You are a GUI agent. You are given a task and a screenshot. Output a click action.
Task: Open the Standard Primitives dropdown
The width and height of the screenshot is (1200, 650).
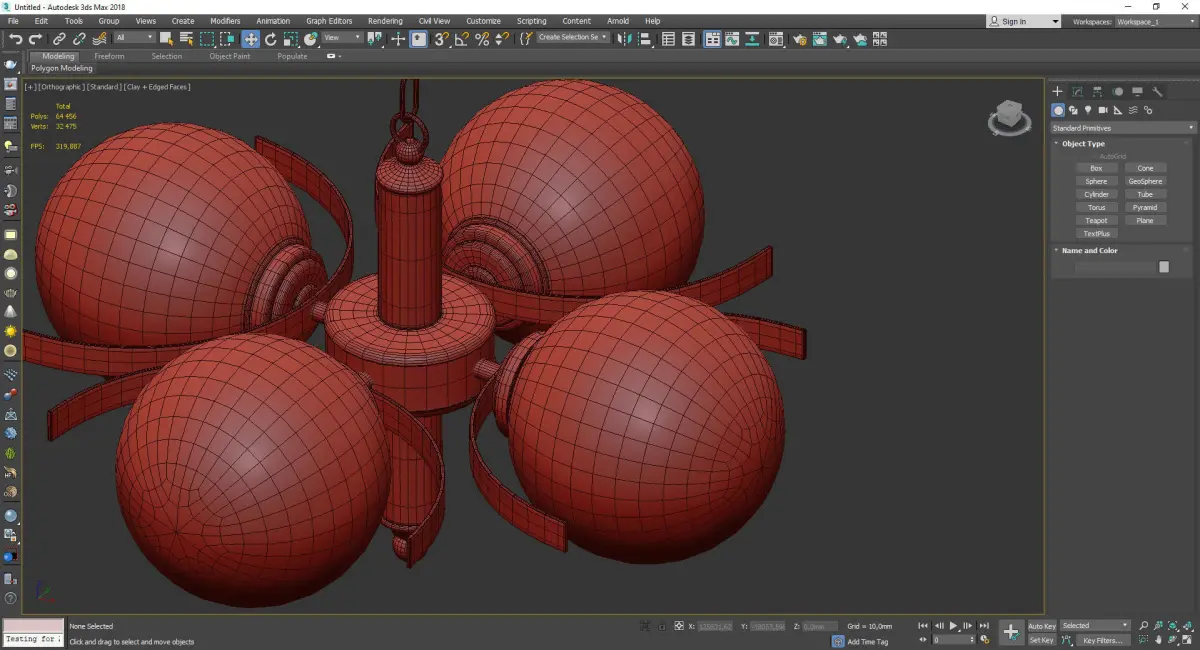click(x=1122, y=128)
